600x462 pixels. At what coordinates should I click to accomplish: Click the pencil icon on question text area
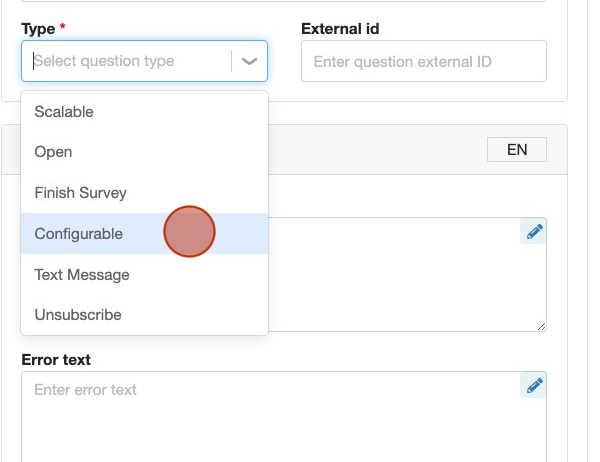tap(533, 231)
